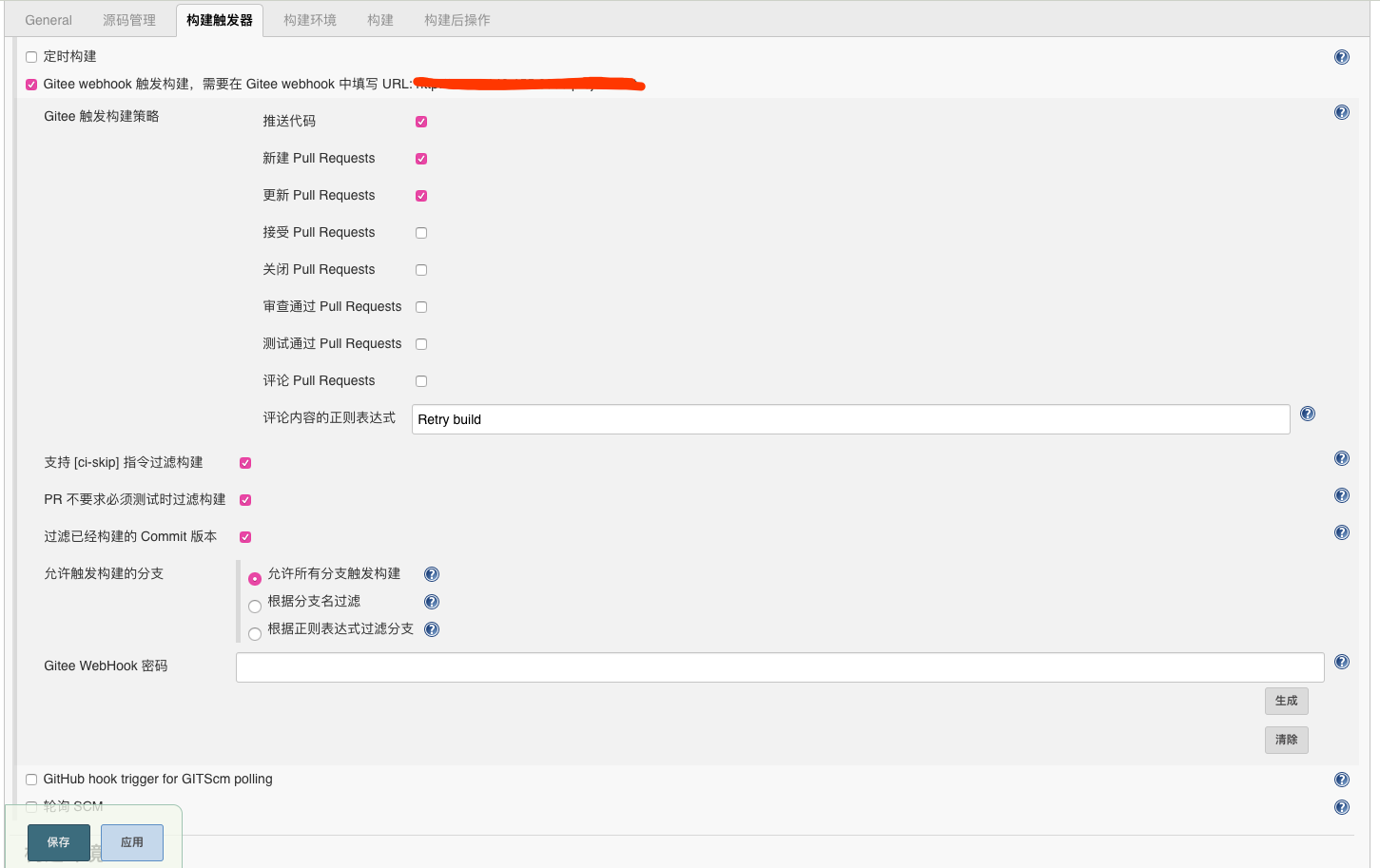
Task: Open help icon for Gitee WebHook 密码
Action: pyautogui.click(x=1341, y=662)
